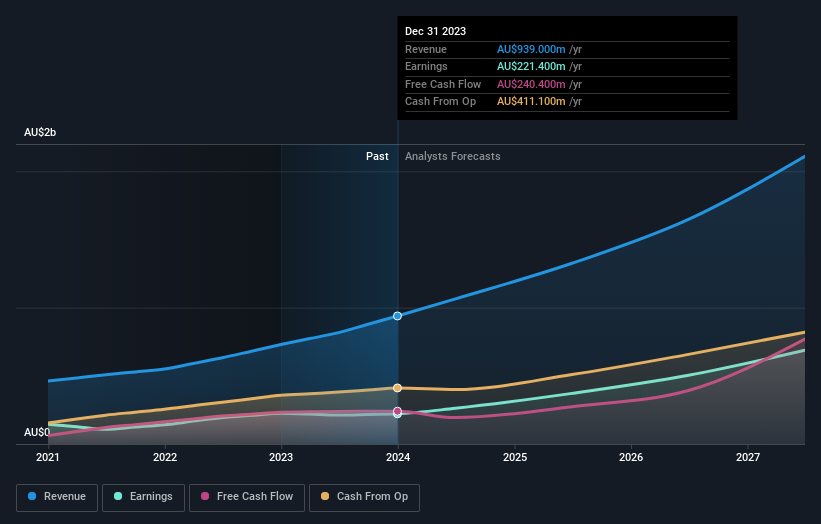Click the Free Cash Flow label in tooltip
821x524 pixels.
pyautogui.click(x=443, y=84)
